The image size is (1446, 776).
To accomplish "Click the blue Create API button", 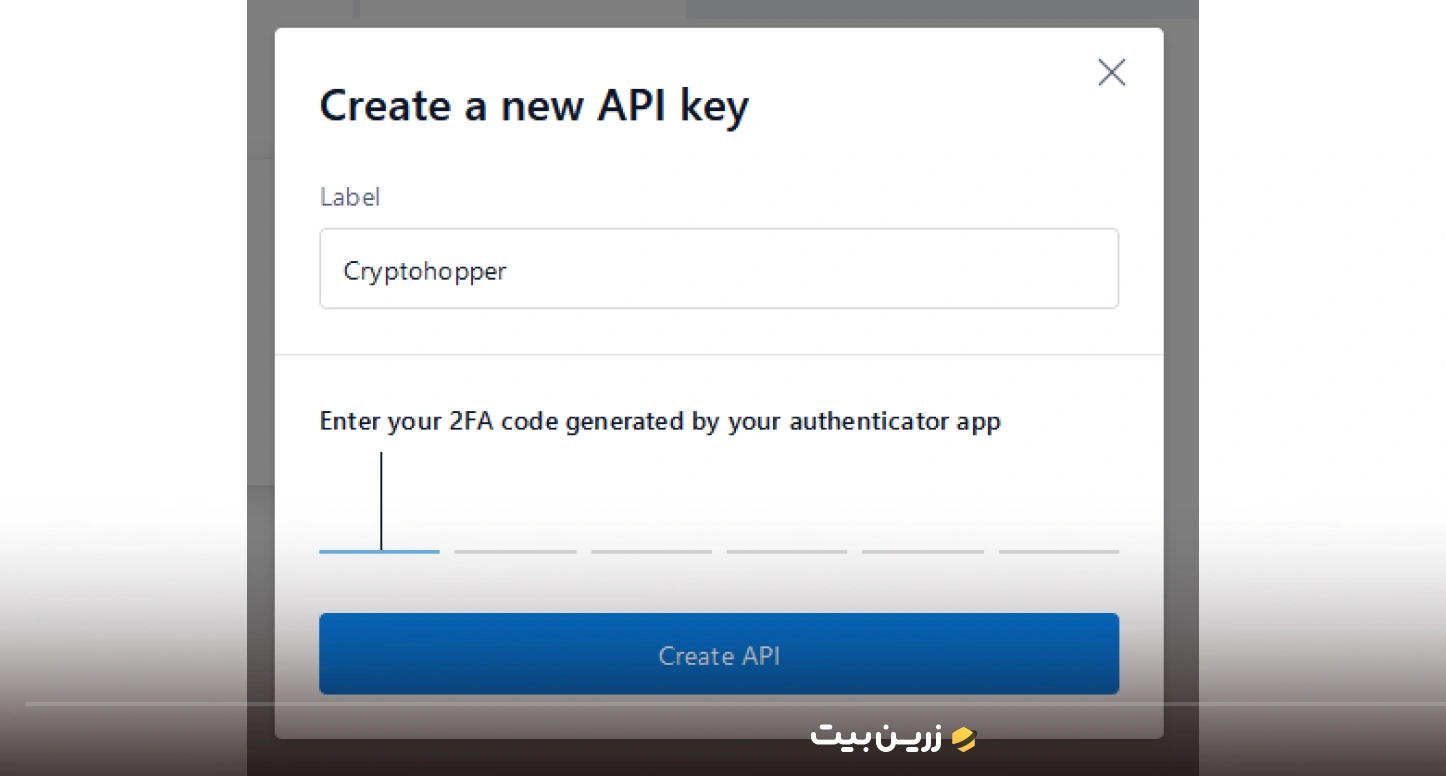I will [x=719, y=654].
